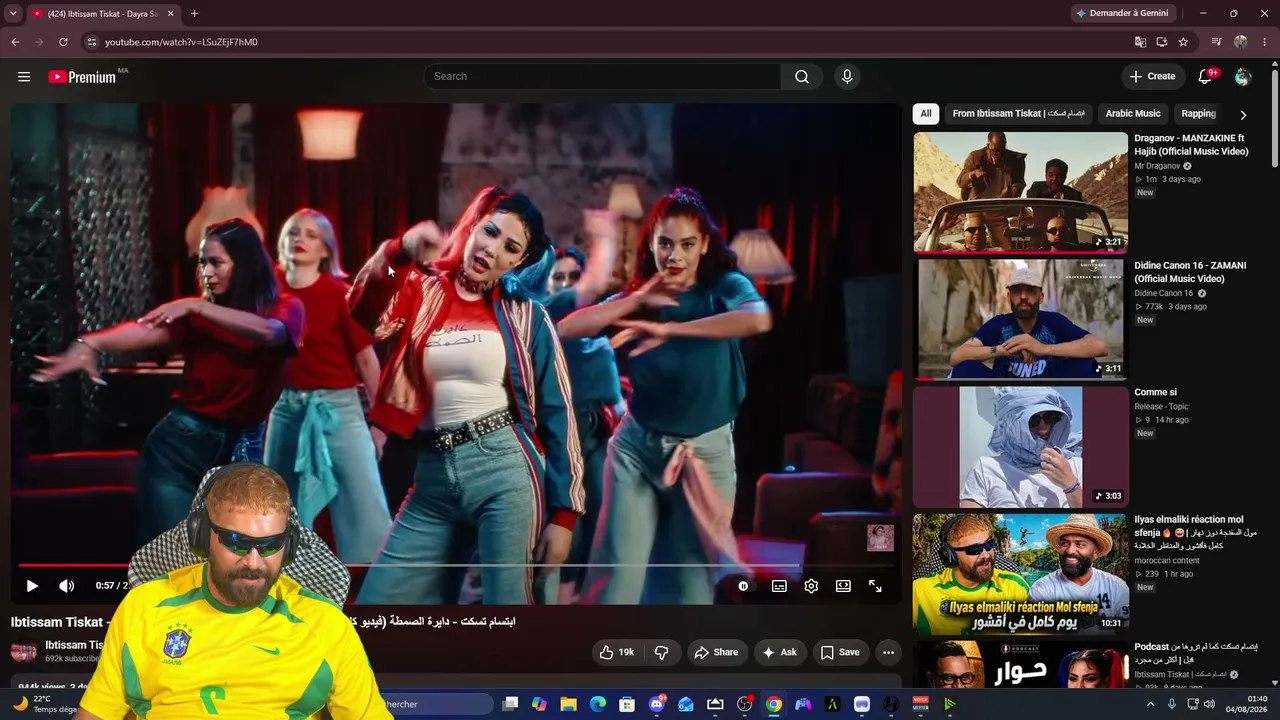Open the Didine Canon 16 ZAMANI title
The image size is (1280, 720).
(x=1190, y=272)
